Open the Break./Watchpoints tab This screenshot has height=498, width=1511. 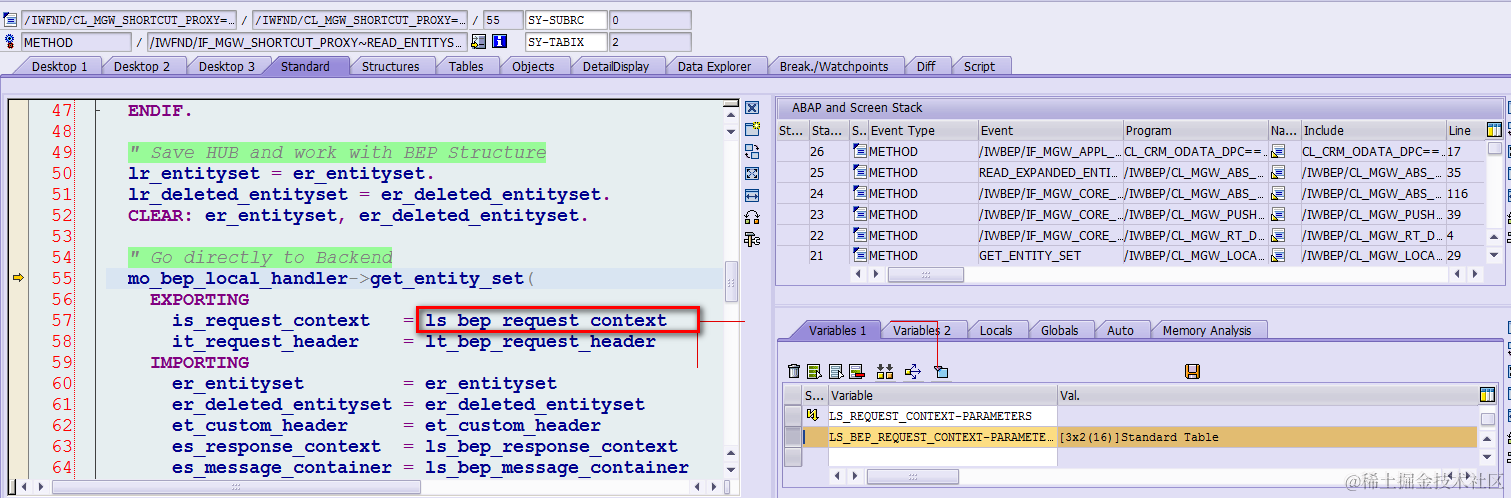point(834,66)
